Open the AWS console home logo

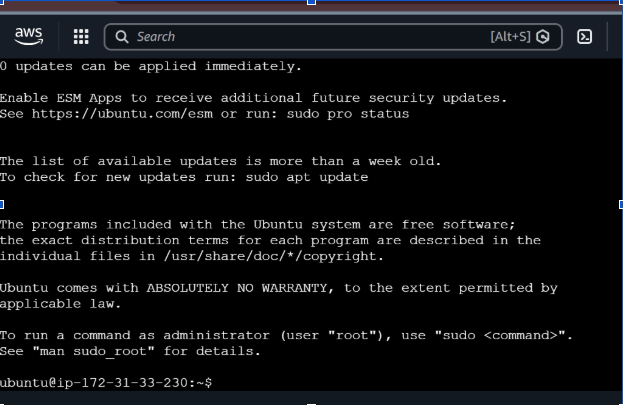pos(29,37)
